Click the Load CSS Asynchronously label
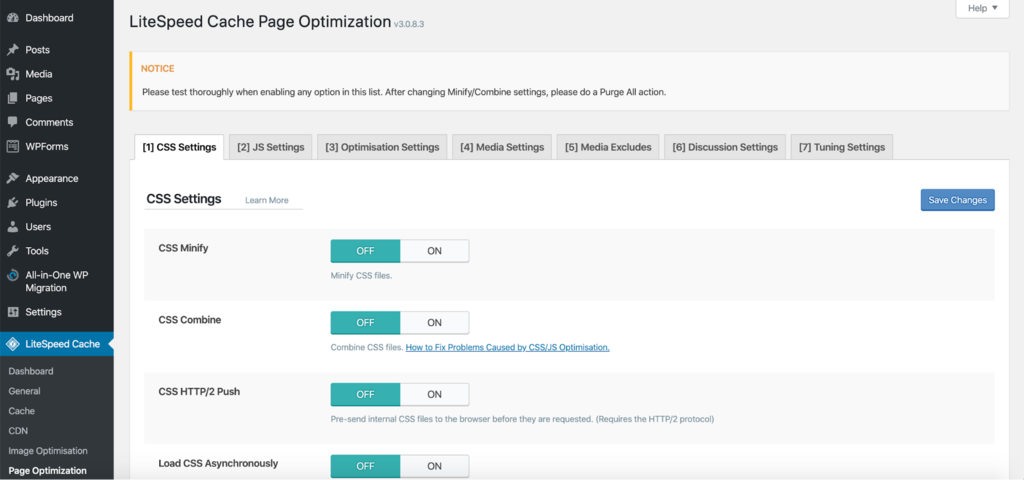 (218, 463)
